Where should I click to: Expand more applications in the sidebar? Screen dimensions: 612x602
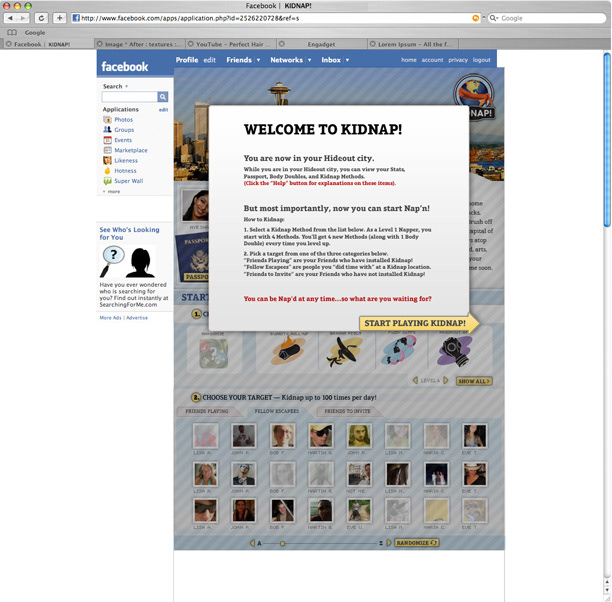pyautogui.click(x=112, y=192)
